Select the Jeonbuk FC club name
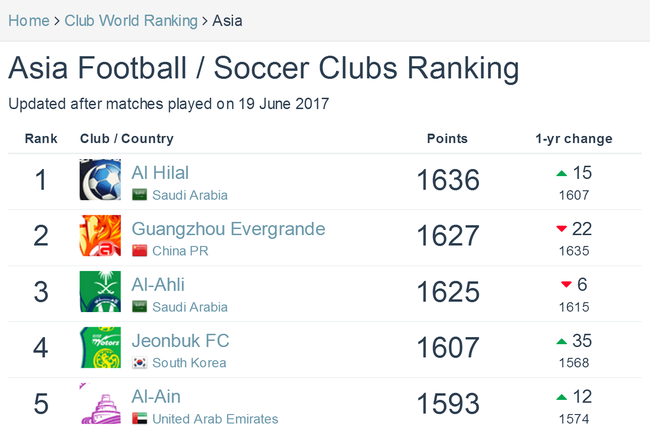The height and width of the screenshot is (432, 650). (x=180, y=341)
